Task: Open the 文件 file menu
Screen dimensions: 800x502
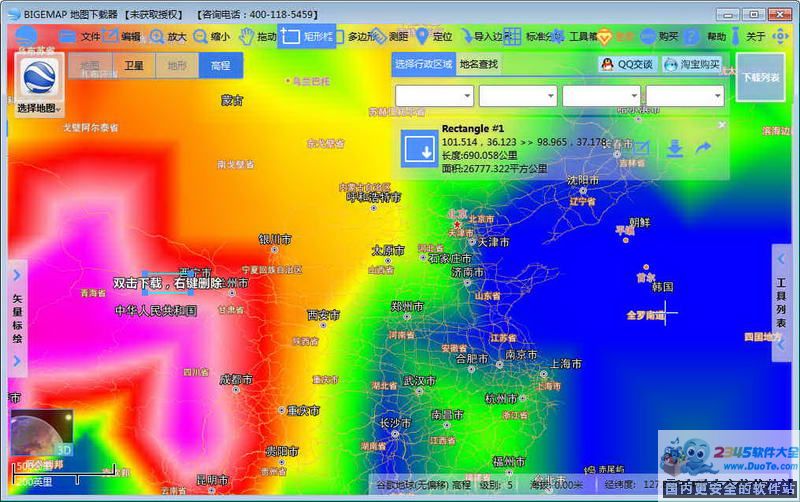Action: tap(81, 37)
